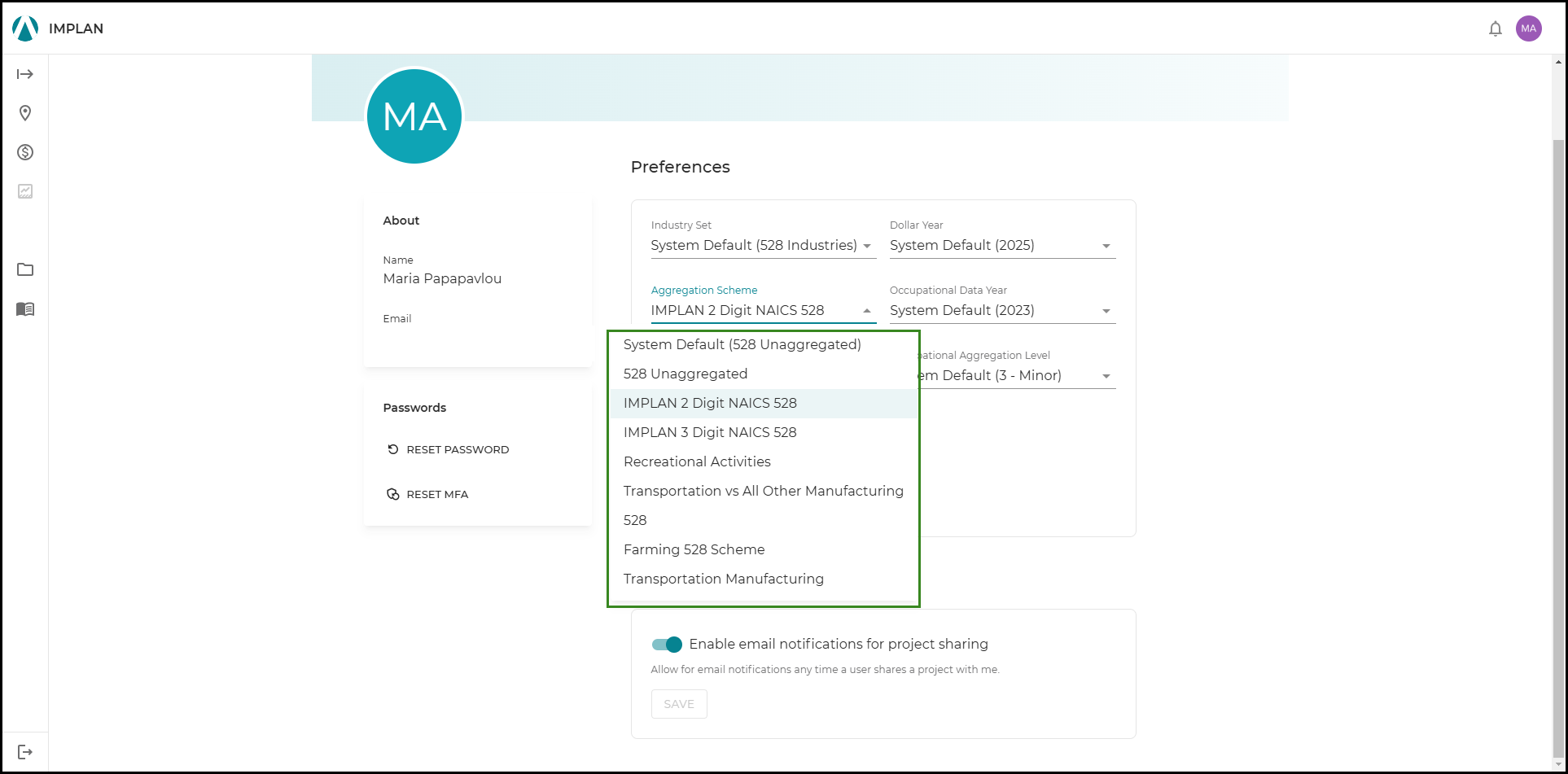1568x774 pixels.
Task: Open Impacts via the dollar sign icon
Action: point(25,152)
